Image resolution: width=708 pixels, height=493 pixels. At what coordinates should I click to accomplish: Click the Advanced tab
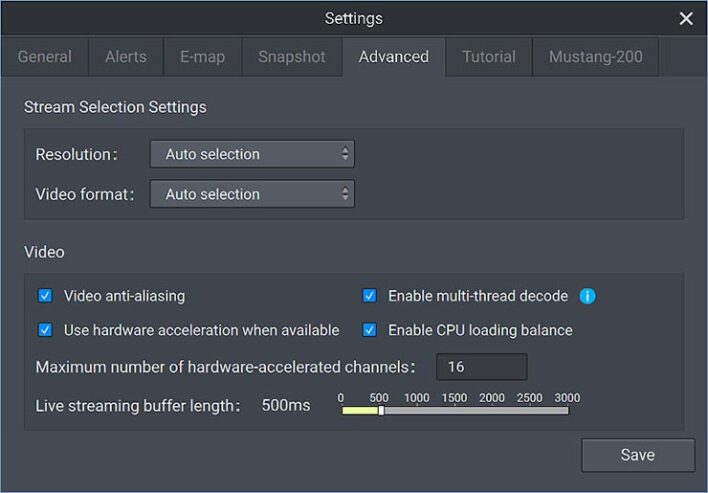[x=393, y=57]
